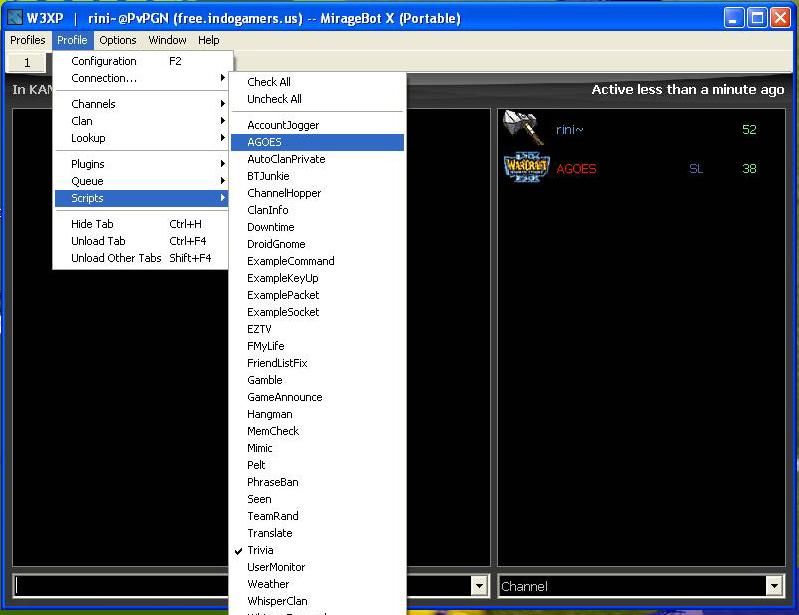Screen dimensions: 799x615
Task: Choose Hide Tab menu entry
Action: pyautogui.click(x=142, y=224)
